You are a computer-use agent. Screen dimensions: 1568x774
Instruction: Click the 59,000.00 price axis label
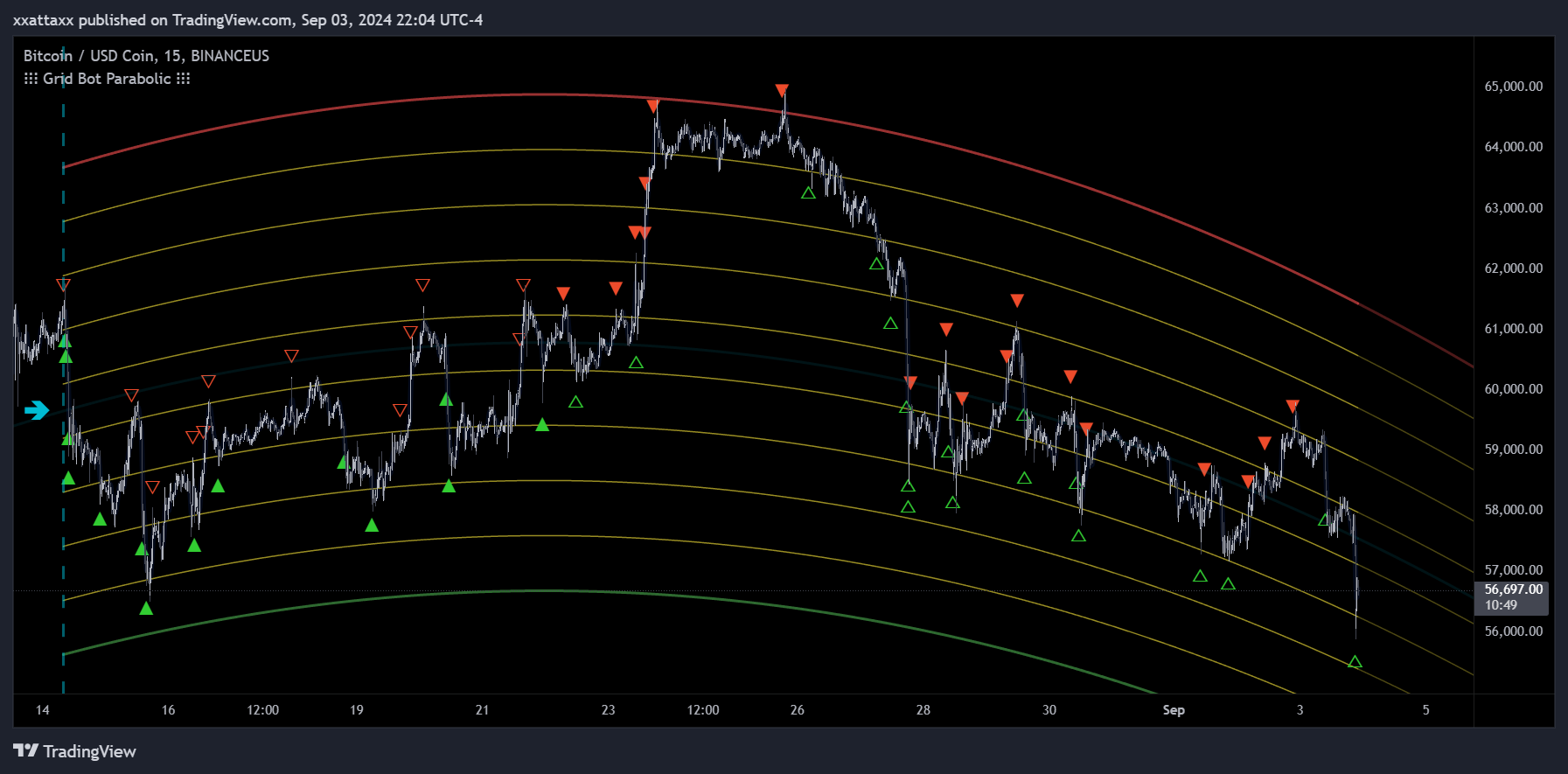[x=1514, y=450]
